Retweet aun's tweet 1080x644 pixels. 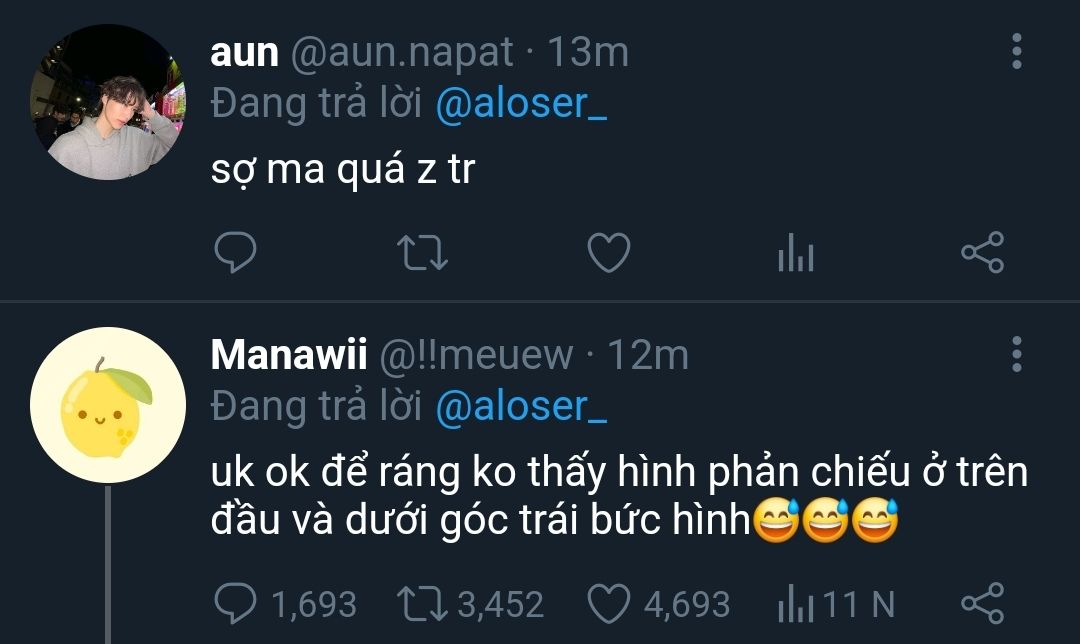(x=421, y=253)
